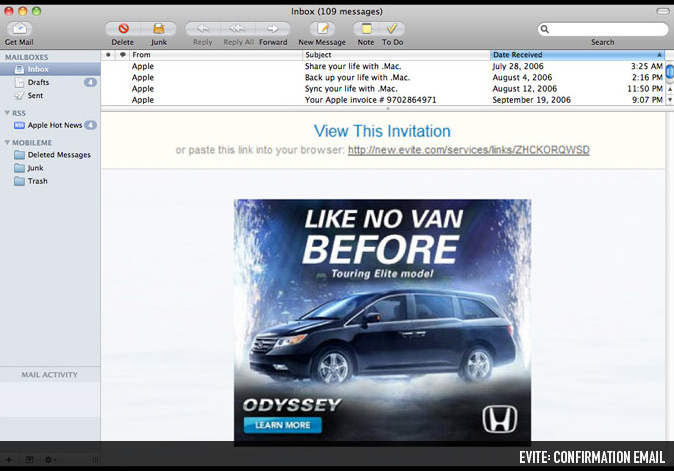Click the gear action menu at bottom
The image size is (674, 471).
(x=50, y=459)
